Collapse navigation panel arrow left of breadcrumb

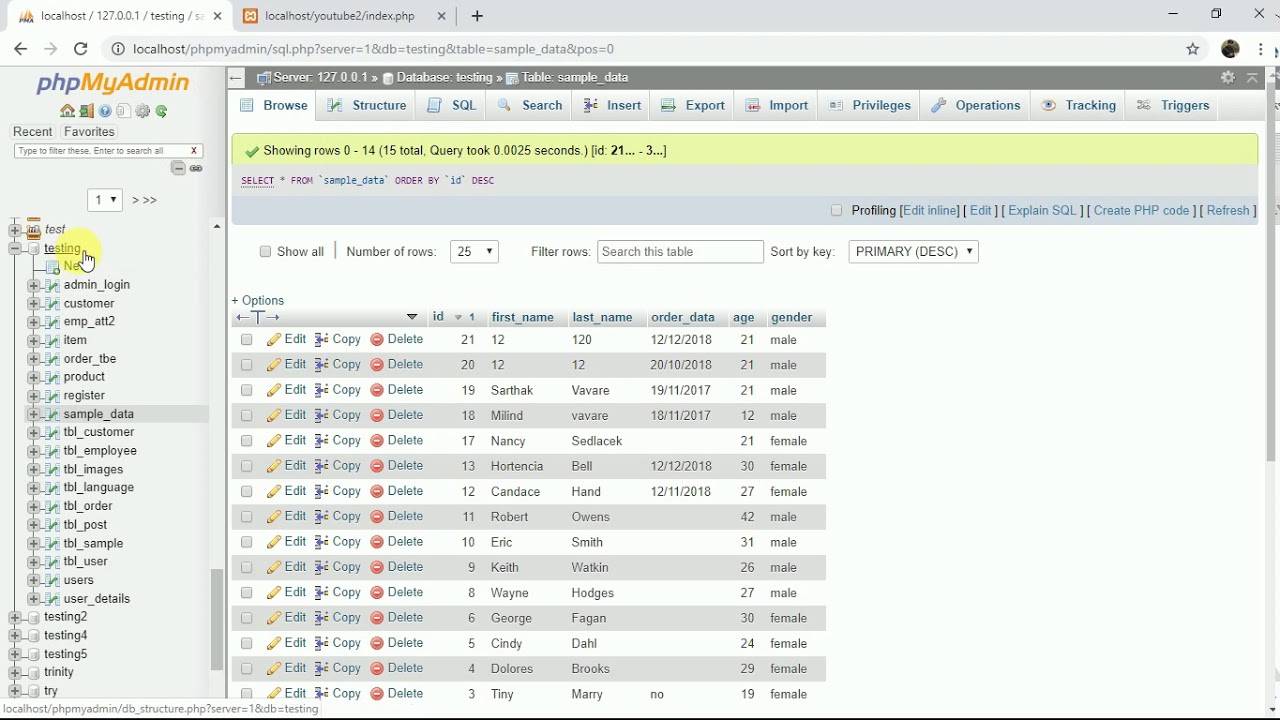(236, 77)
